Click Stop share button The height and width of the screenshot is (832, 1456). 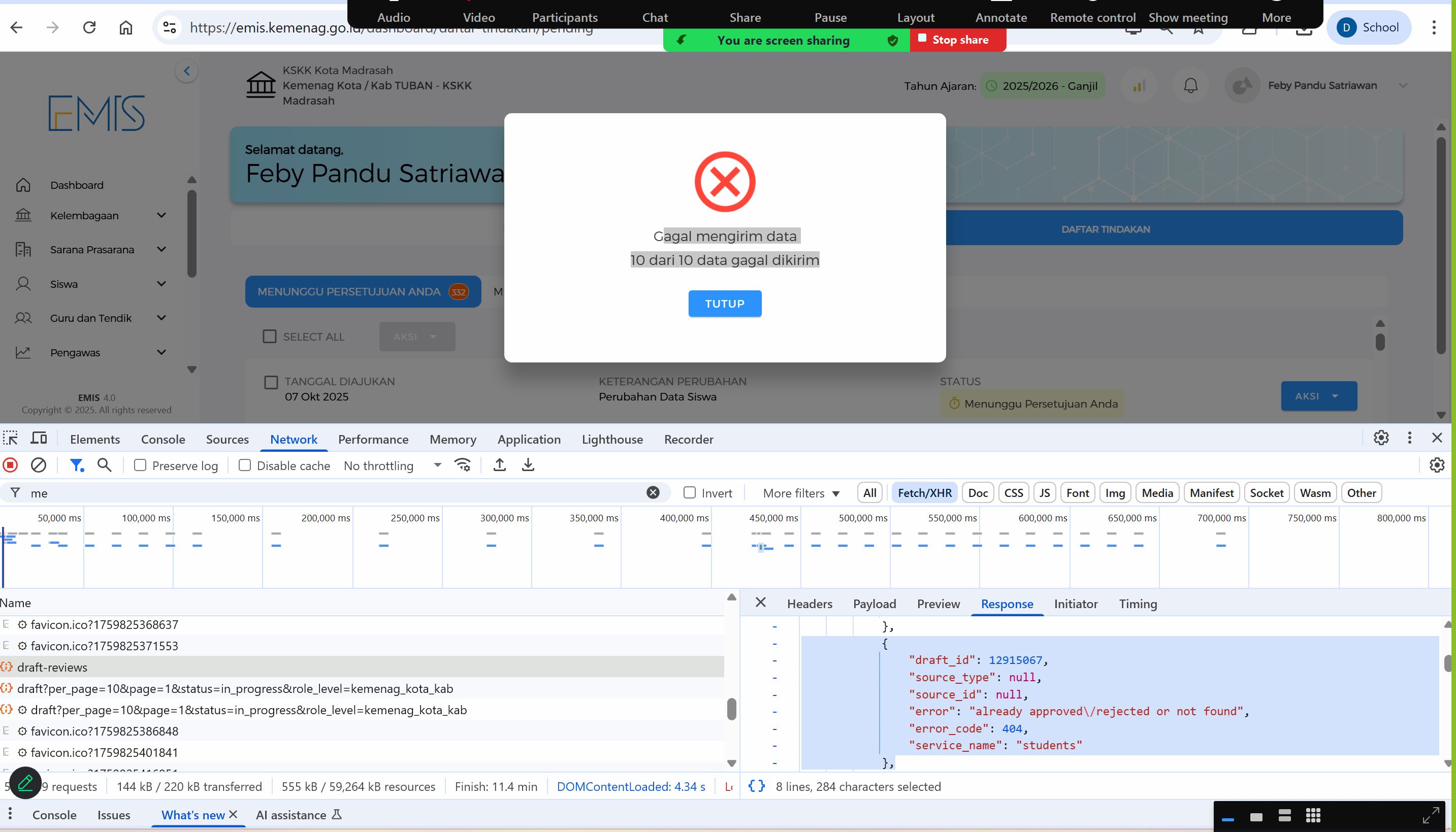point(957,40)
